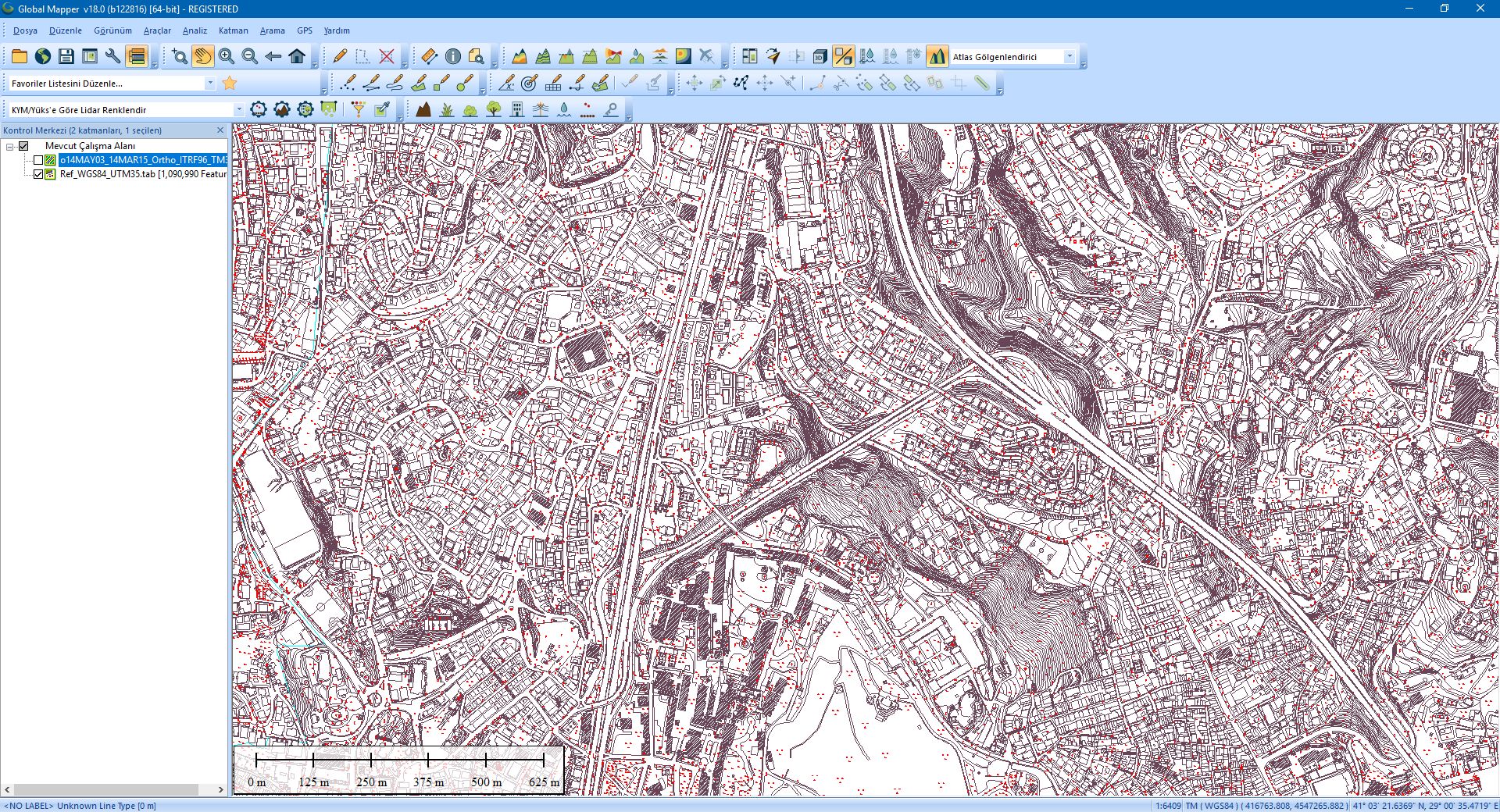Select the Ref_WGS84_UTM35.tab layer row

coord(143,174)
